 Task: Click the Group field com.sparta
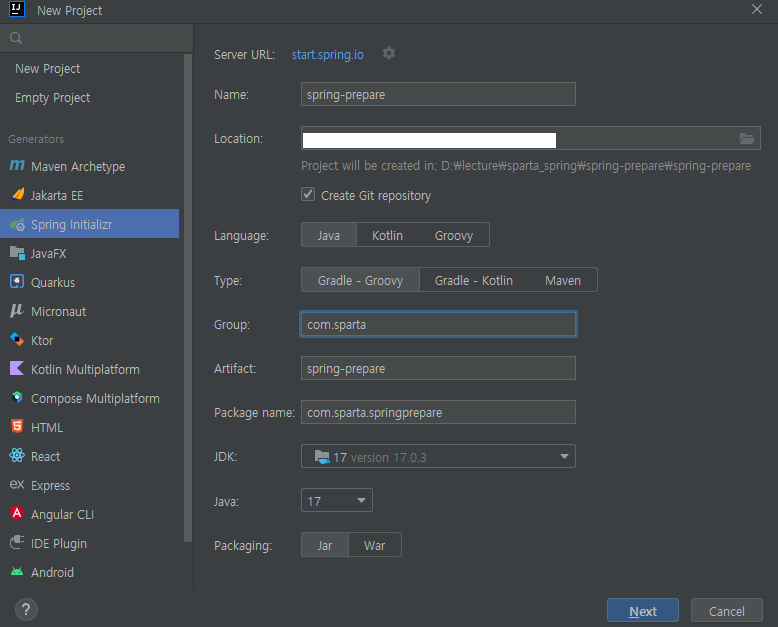click(x=438, y=324)
